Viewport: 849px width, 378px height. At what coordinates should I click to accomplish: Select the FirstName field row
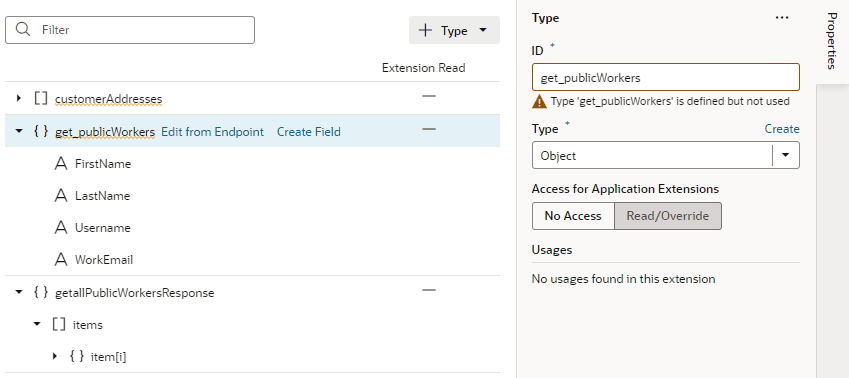252,164
